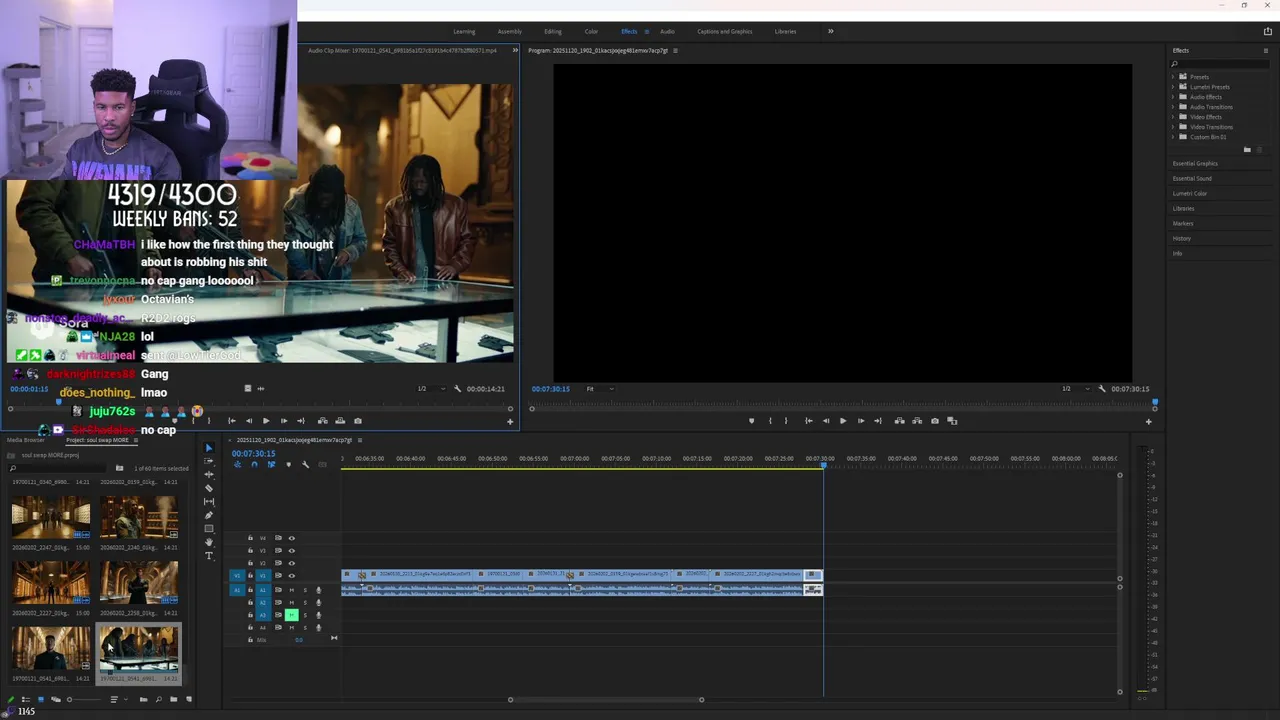Click Mark In in the Program monitor
Screen dimensions: 1280x720
(x=770, y=421)
